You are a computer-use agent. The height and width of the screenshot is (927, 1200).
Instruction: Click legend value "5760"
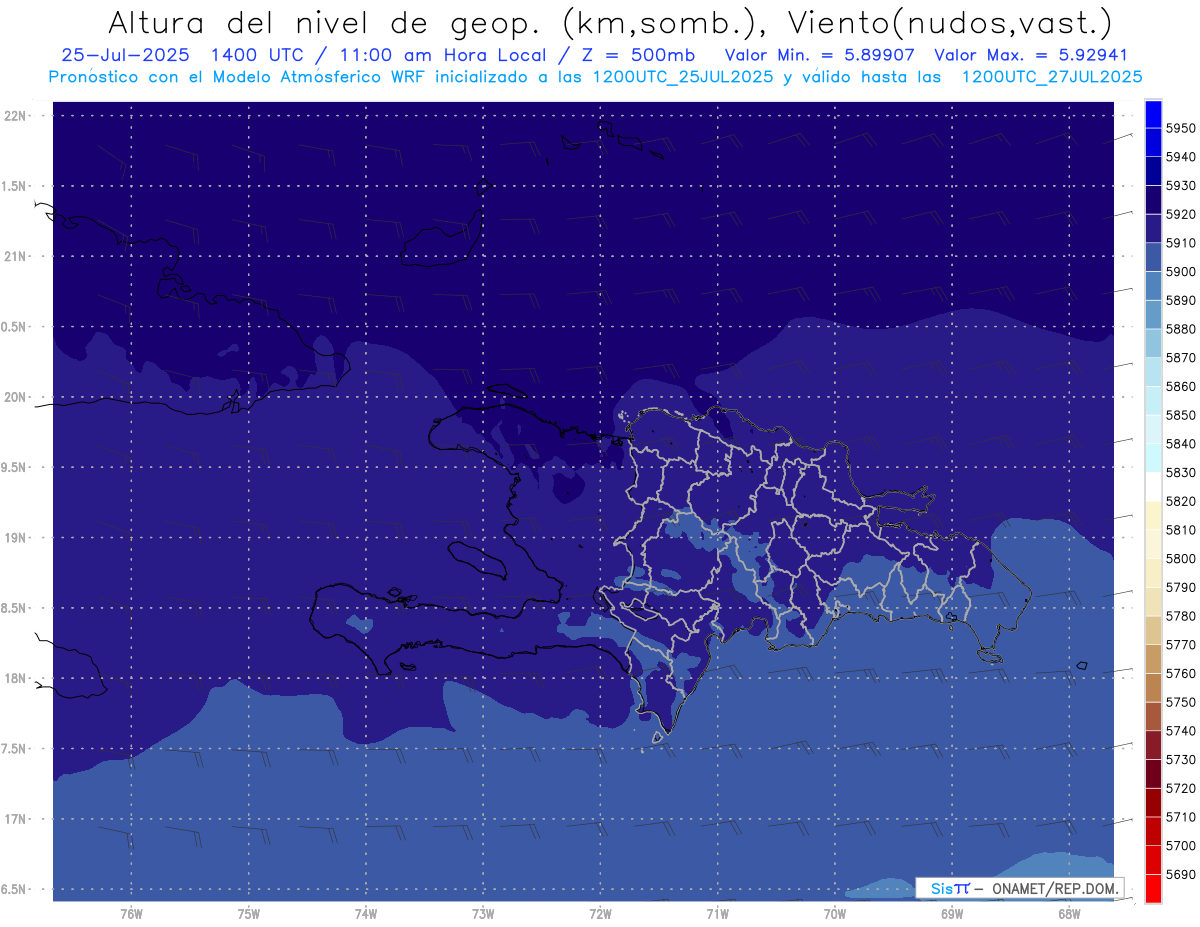[x=1180, y=674]
